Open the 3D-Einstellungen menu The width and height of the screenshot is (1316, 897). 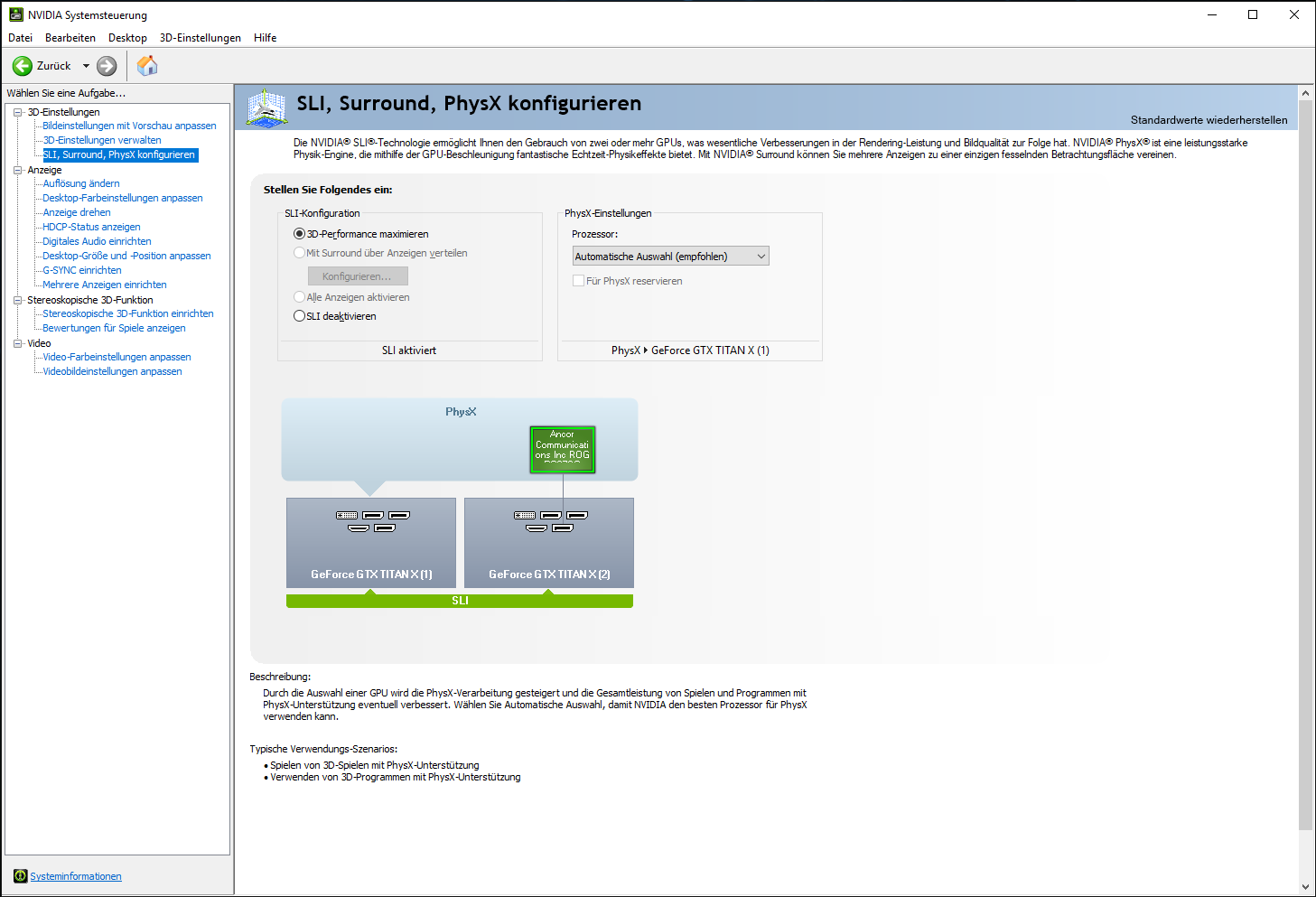[x=201, y=38]
